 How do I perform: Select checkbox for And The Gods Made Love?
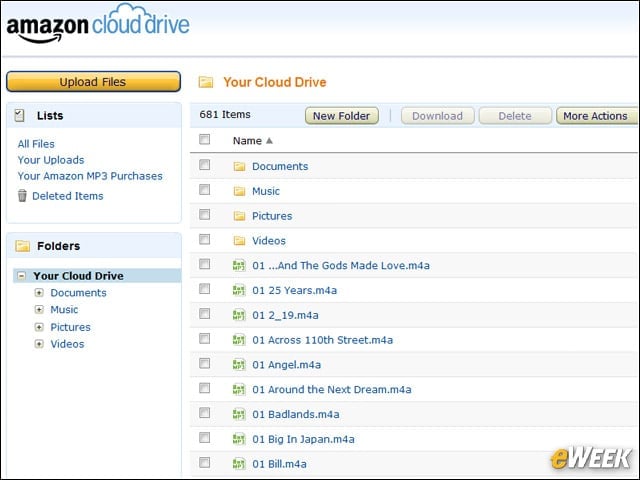[x=204, y=264]
